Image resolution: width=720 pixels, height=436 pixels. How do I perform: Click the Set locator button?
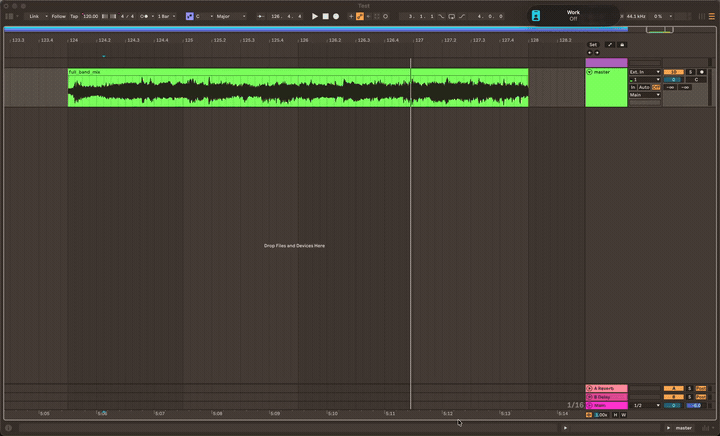pos(593,45)
